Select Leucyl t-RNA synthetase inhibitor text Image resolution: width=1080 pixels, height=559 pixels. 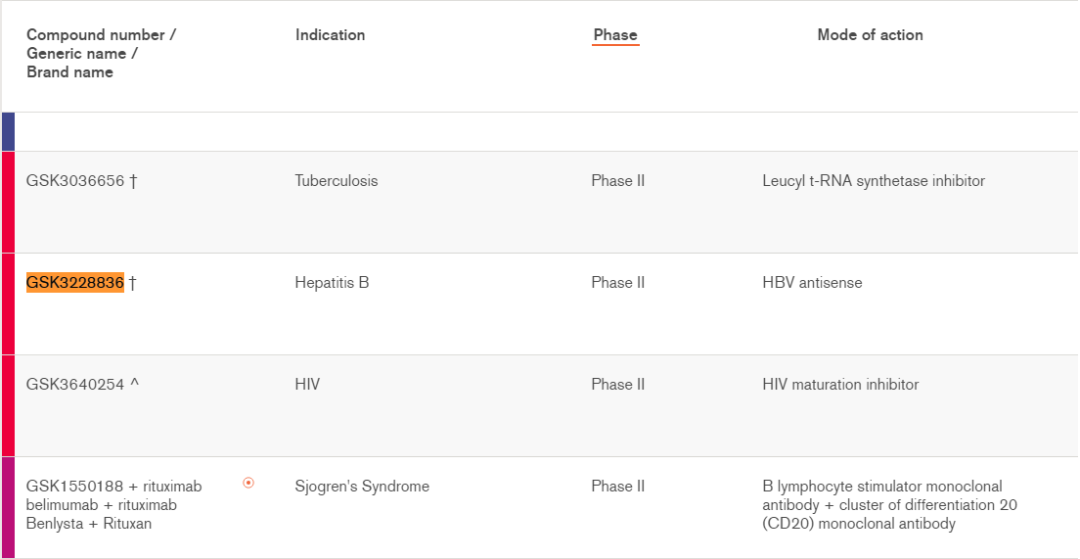tap(873, 181)
